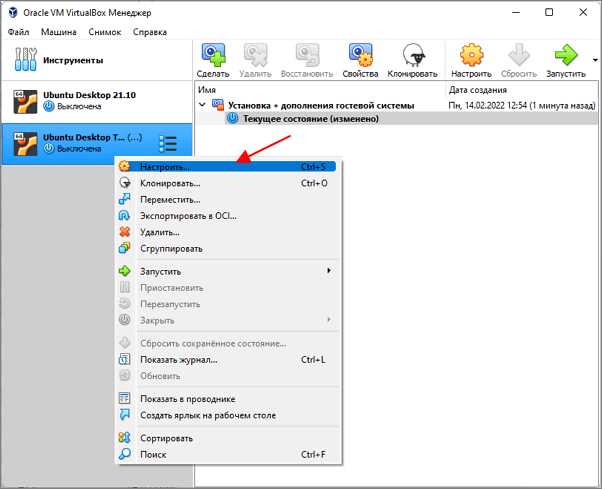This screenshot has width=602, height=489.
Task: Open the Файл menu
Action: [18, 32]
